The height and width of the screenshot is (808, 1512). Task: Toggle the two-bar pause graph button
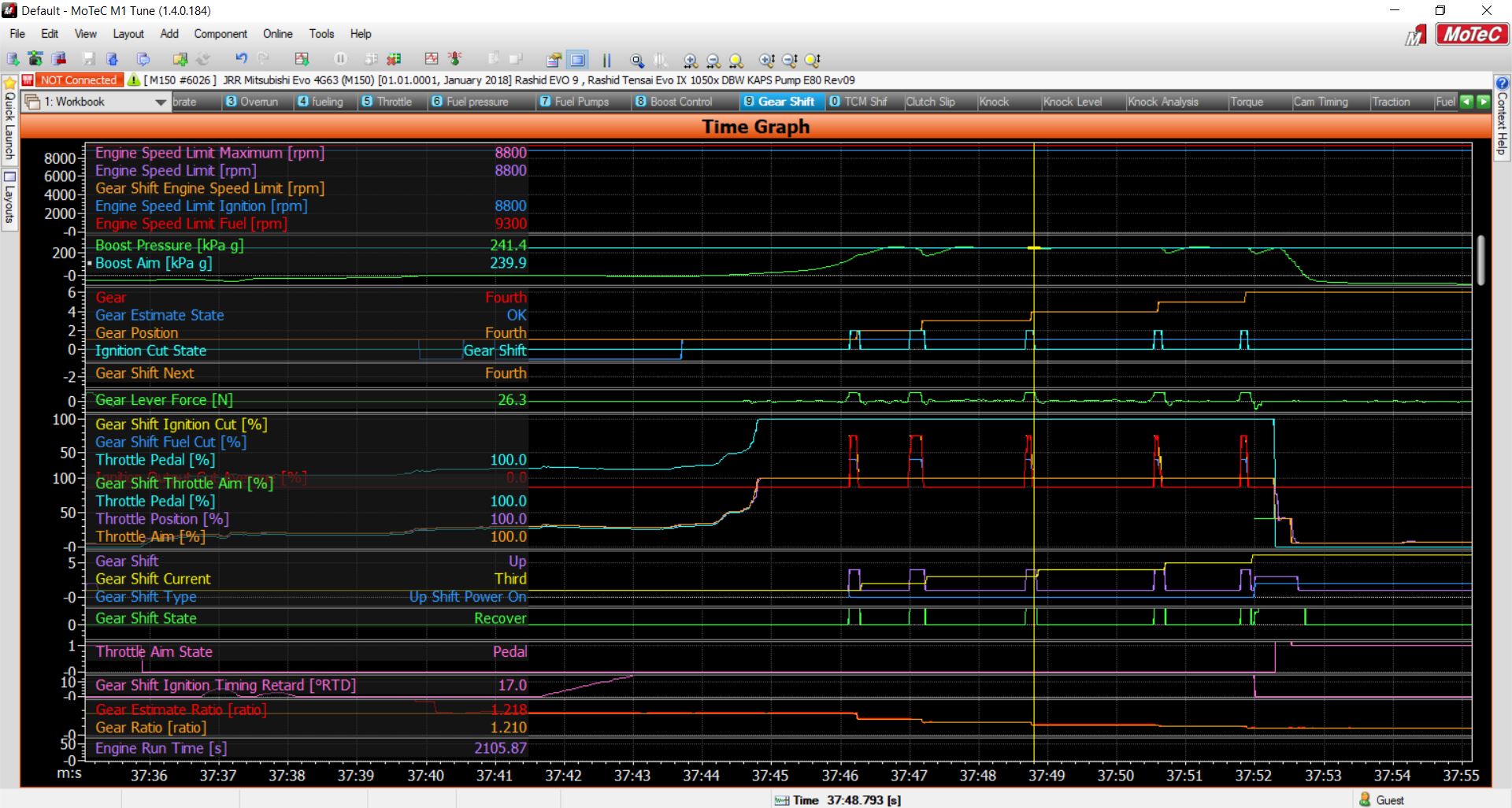[x=606, y=60]
